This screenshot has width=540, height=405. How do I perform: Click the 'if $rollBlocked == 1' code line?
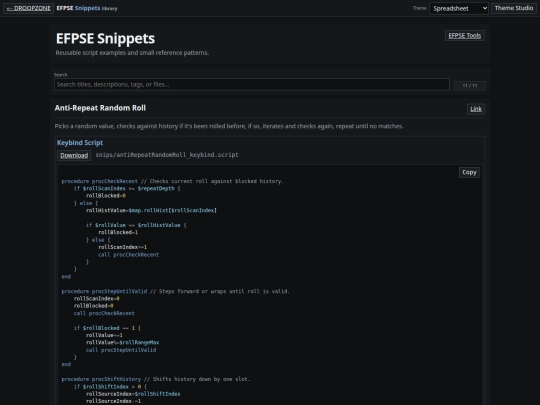click(x=107, y=328)
